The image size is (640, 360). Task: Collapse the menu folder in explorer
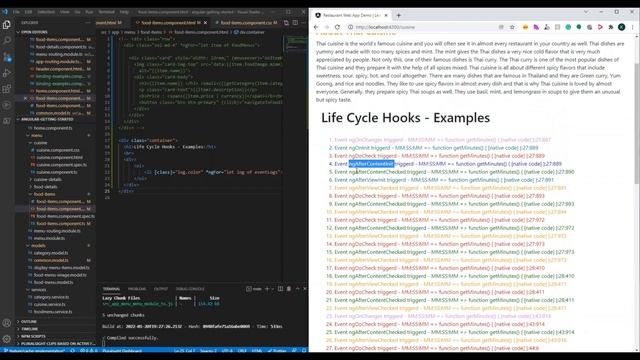[x=37, y=135]
